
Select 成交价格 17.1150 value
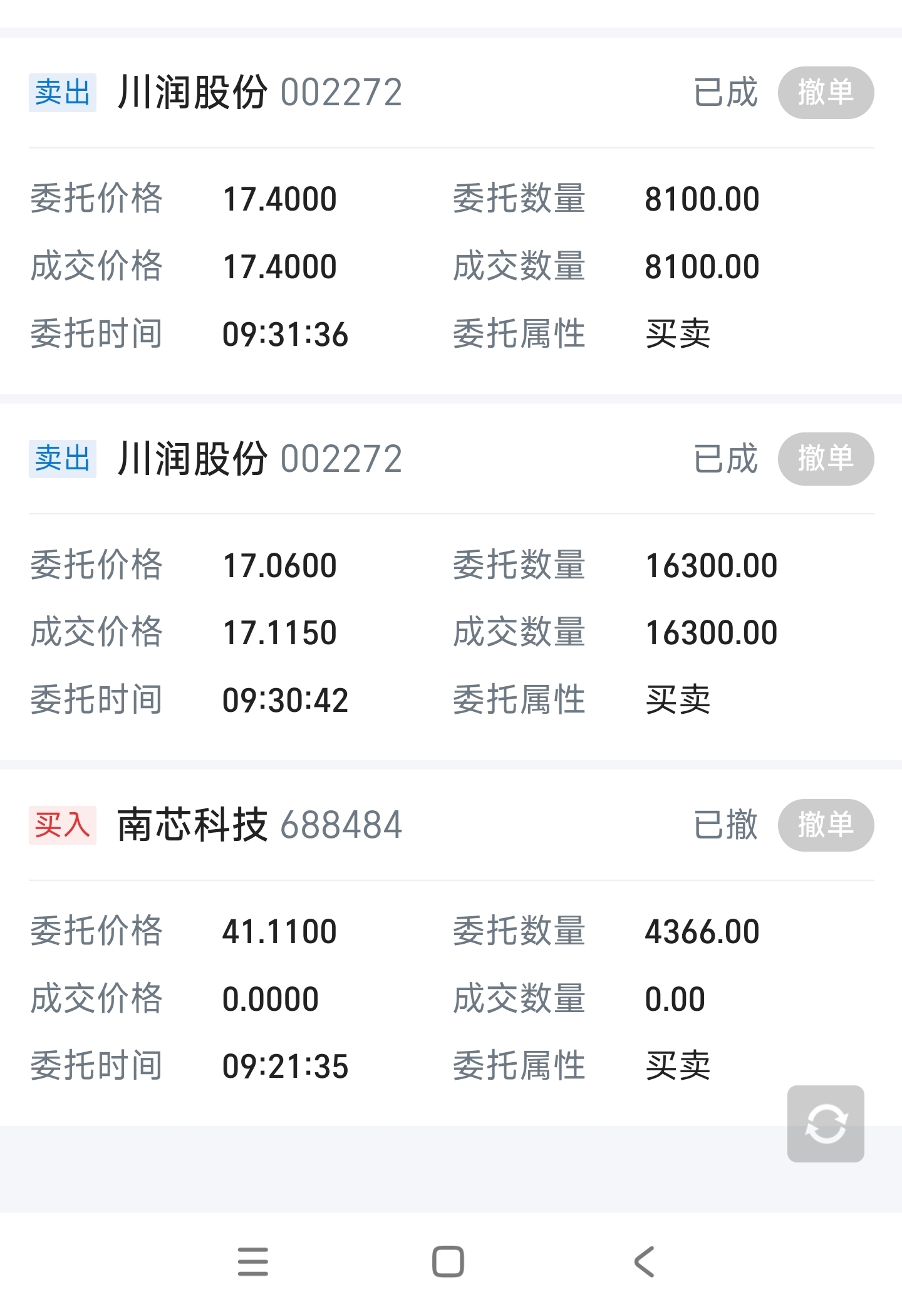pos(279,632)
